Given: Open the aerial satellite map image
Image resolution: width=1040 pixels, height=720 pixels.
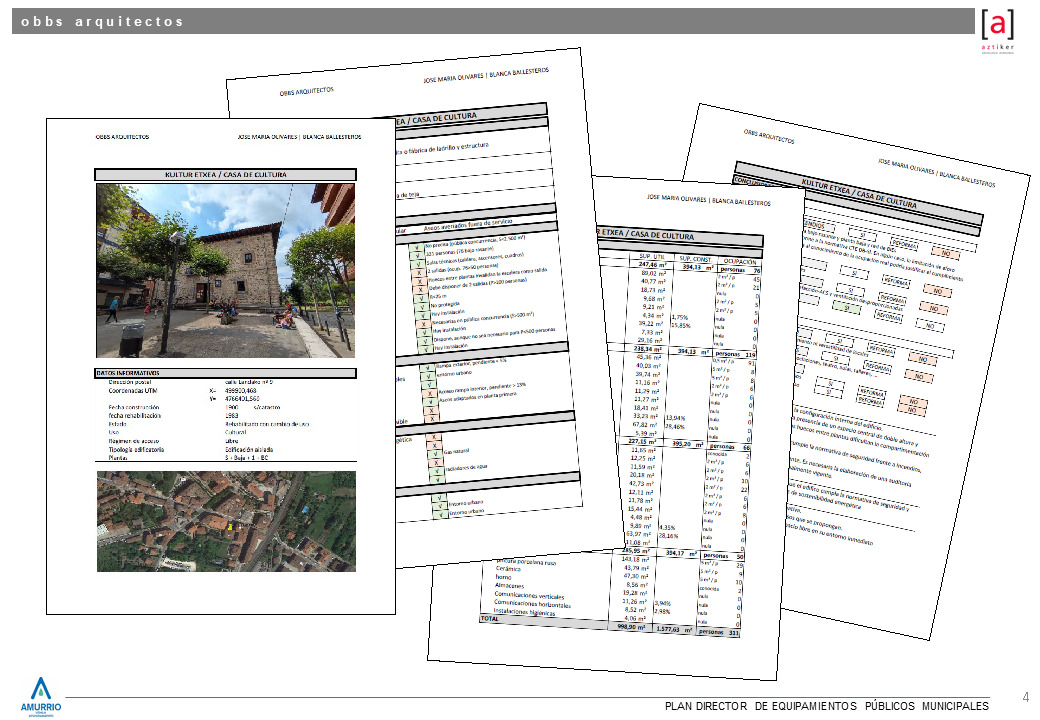Looking at the screenshot, I should [225, 521].
